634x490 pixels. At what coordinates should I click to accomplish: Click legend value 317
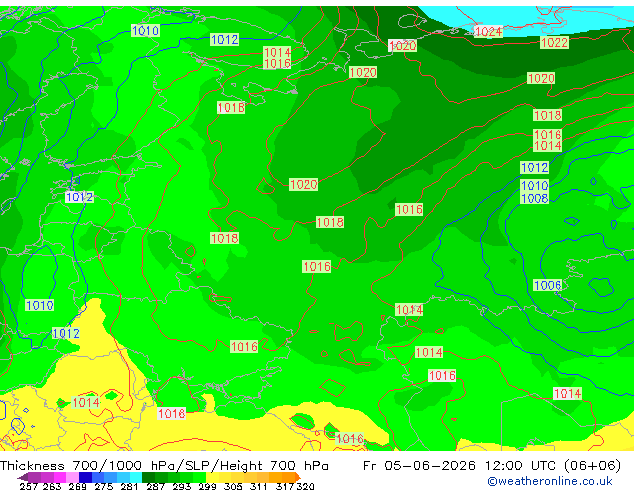pyautogui.click(x=285, y=486)
